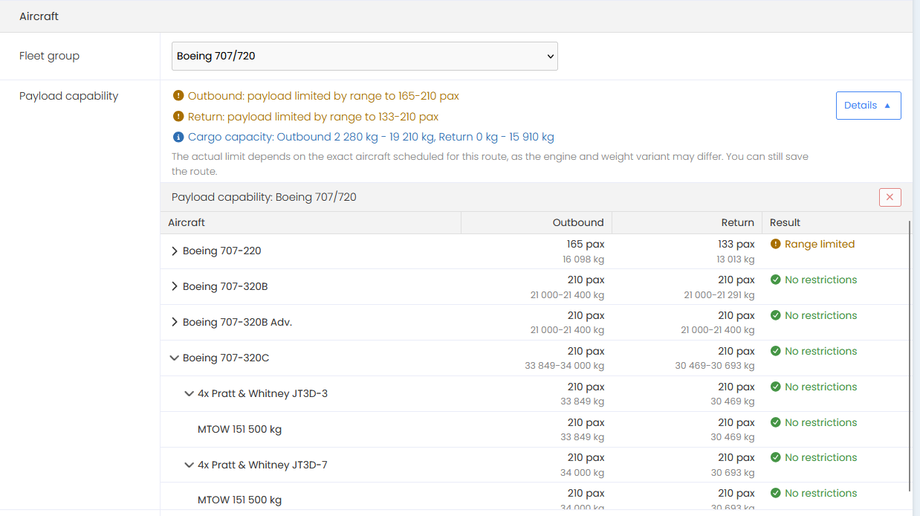Click the green check icon for 707-320B Adv.
920x516 pixels.
click(x=776, y=316)
